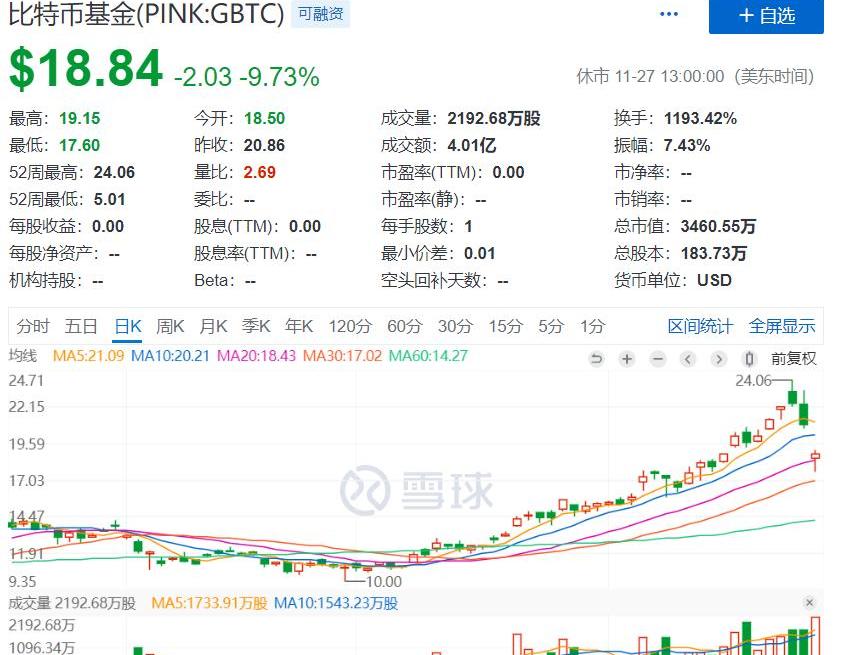Select the 周K weekly chart tab
Image resolution: width=848 pixels, height=655 pixels.
(170, 326)
